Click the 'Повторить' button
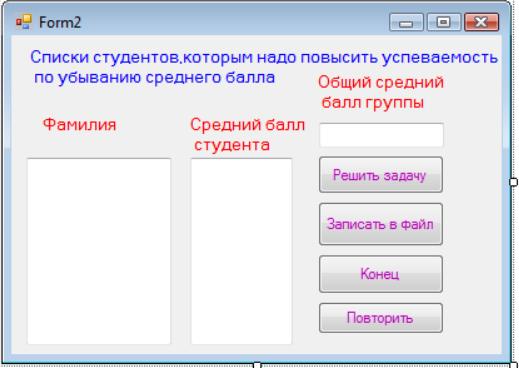This screenshot has height=368, width=519. 381,318
